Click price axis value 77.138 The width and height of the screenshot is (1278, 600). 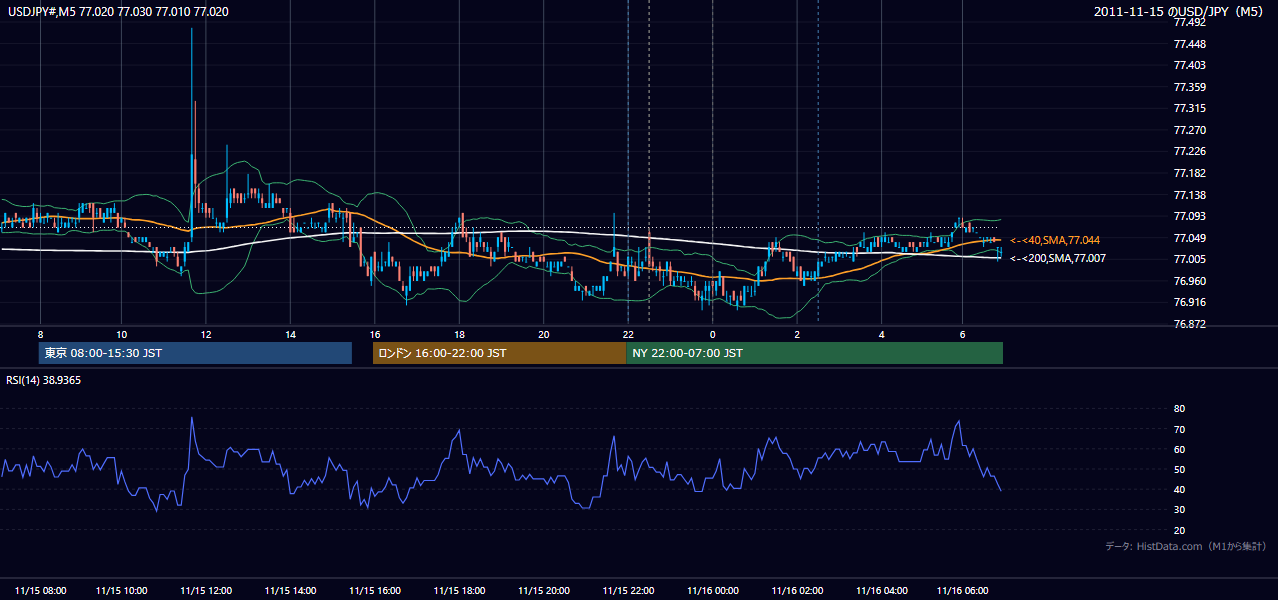tap(1191, 195)
